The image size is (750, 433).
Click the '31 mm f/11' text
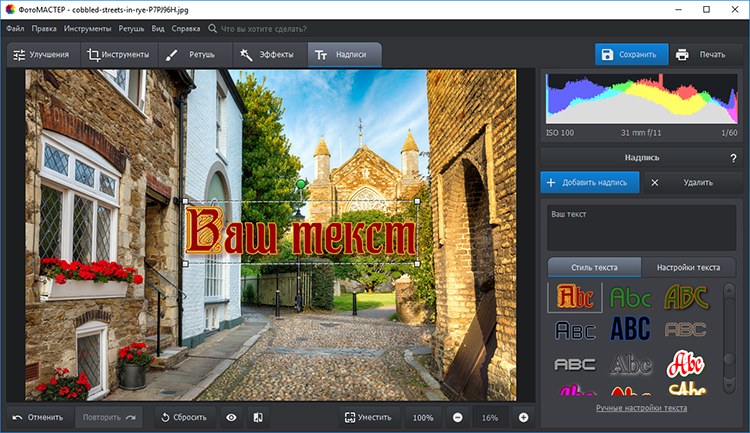click(x=641, y=133)
